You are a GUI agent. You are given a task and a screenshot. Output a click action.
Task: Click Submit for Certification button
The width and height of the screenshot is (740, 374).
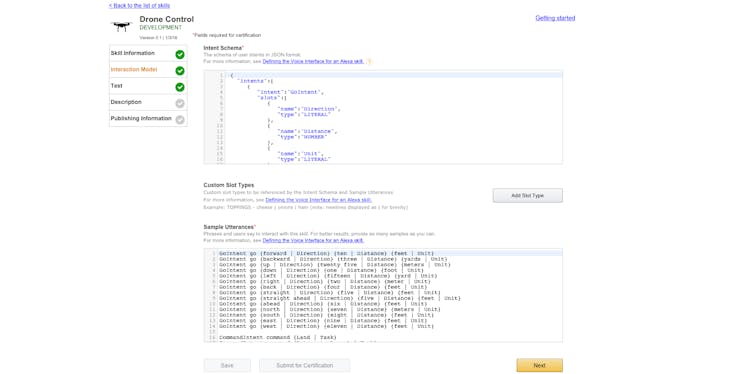tap(304, 366)
